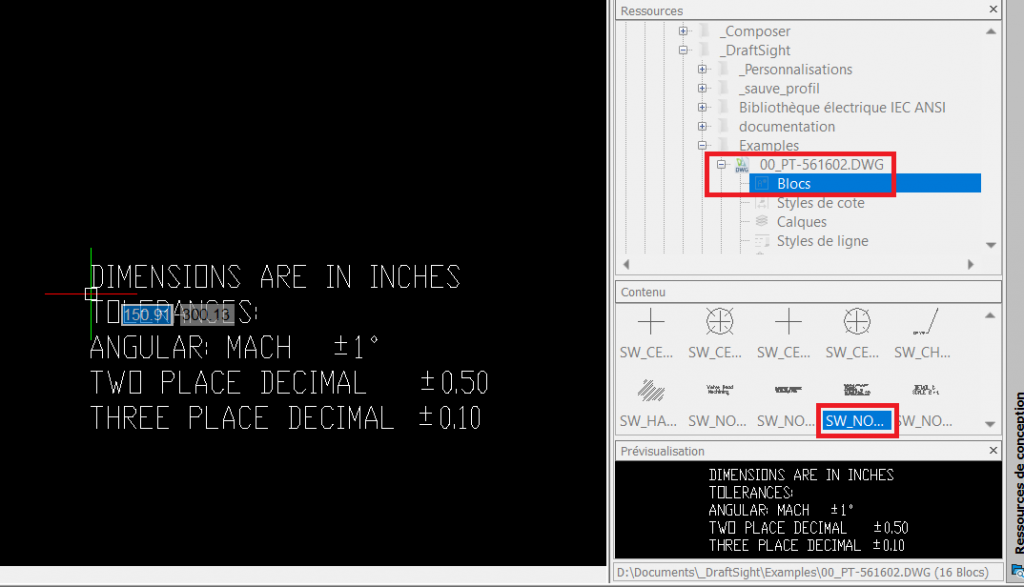Screen dimensions: 1024x587
Task: Close the Ressources panel
Action: pyautogui.click(x=993, y=9)
